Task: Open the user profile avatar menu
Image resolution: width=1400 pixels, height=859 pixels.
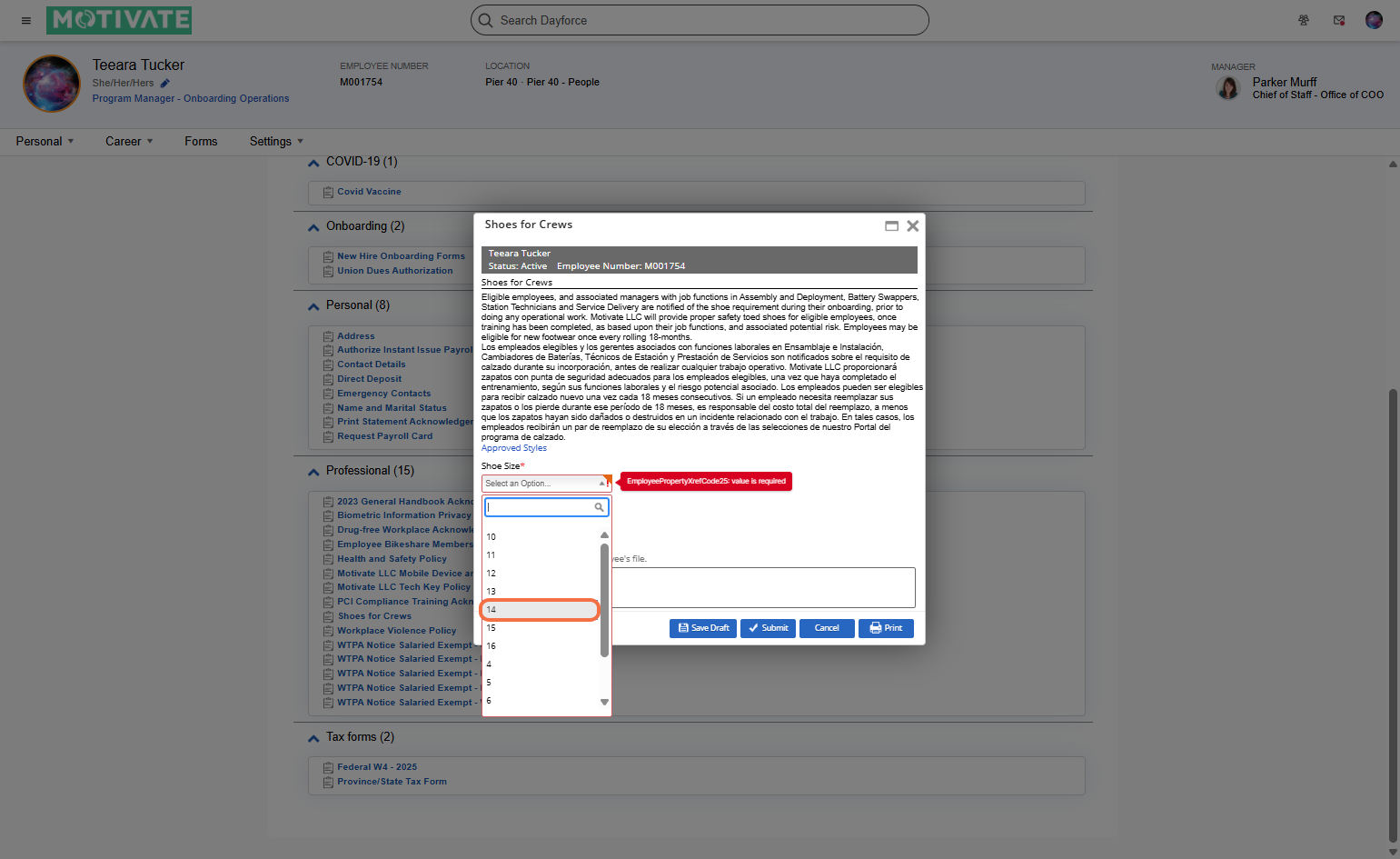Action: point(1374,20)
